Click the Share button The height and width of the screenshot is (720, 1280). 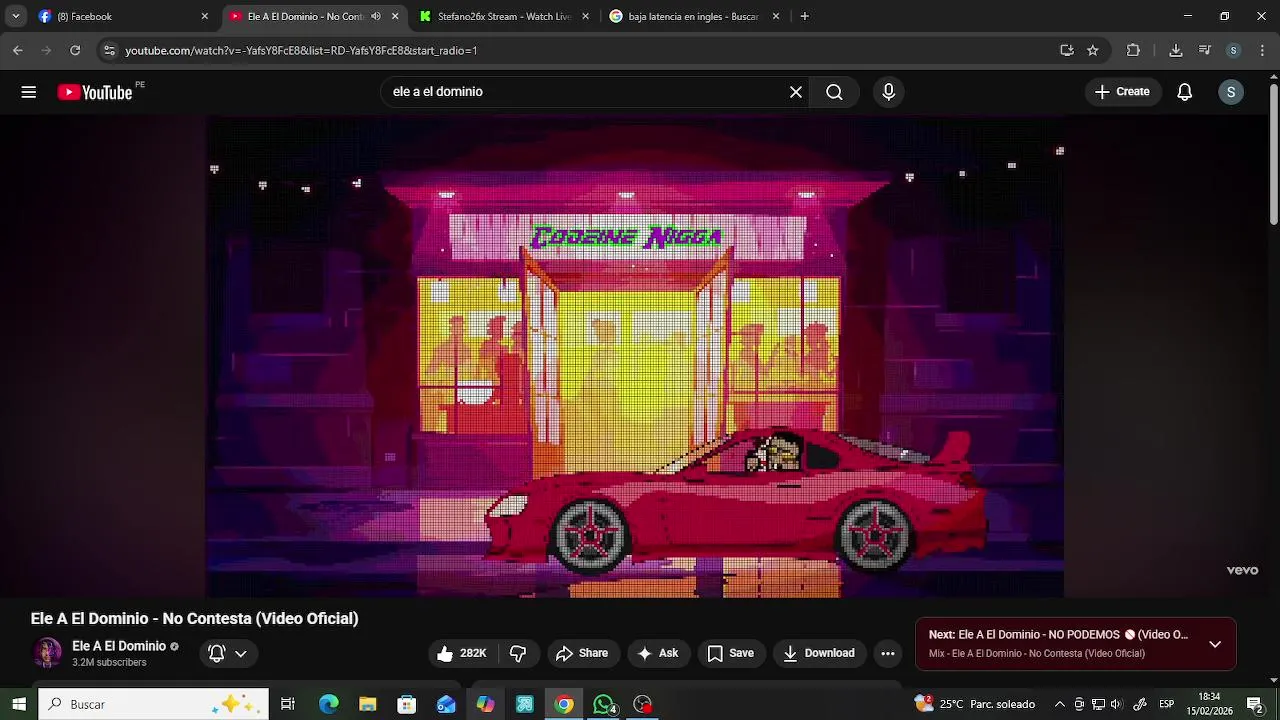pos(582,653)
